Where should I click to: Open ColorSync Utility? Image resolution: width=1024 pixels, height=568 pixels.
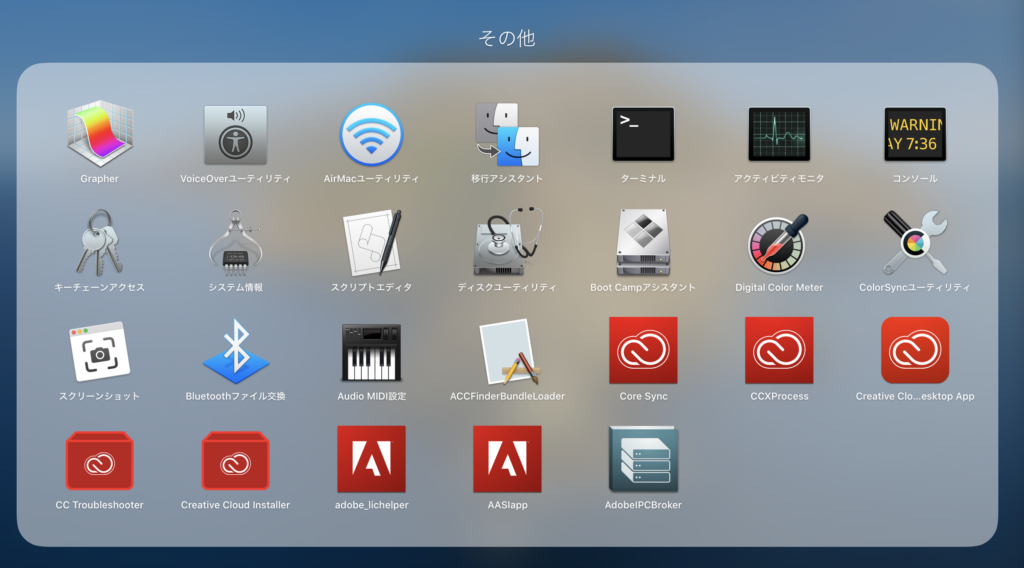[915, 243]
